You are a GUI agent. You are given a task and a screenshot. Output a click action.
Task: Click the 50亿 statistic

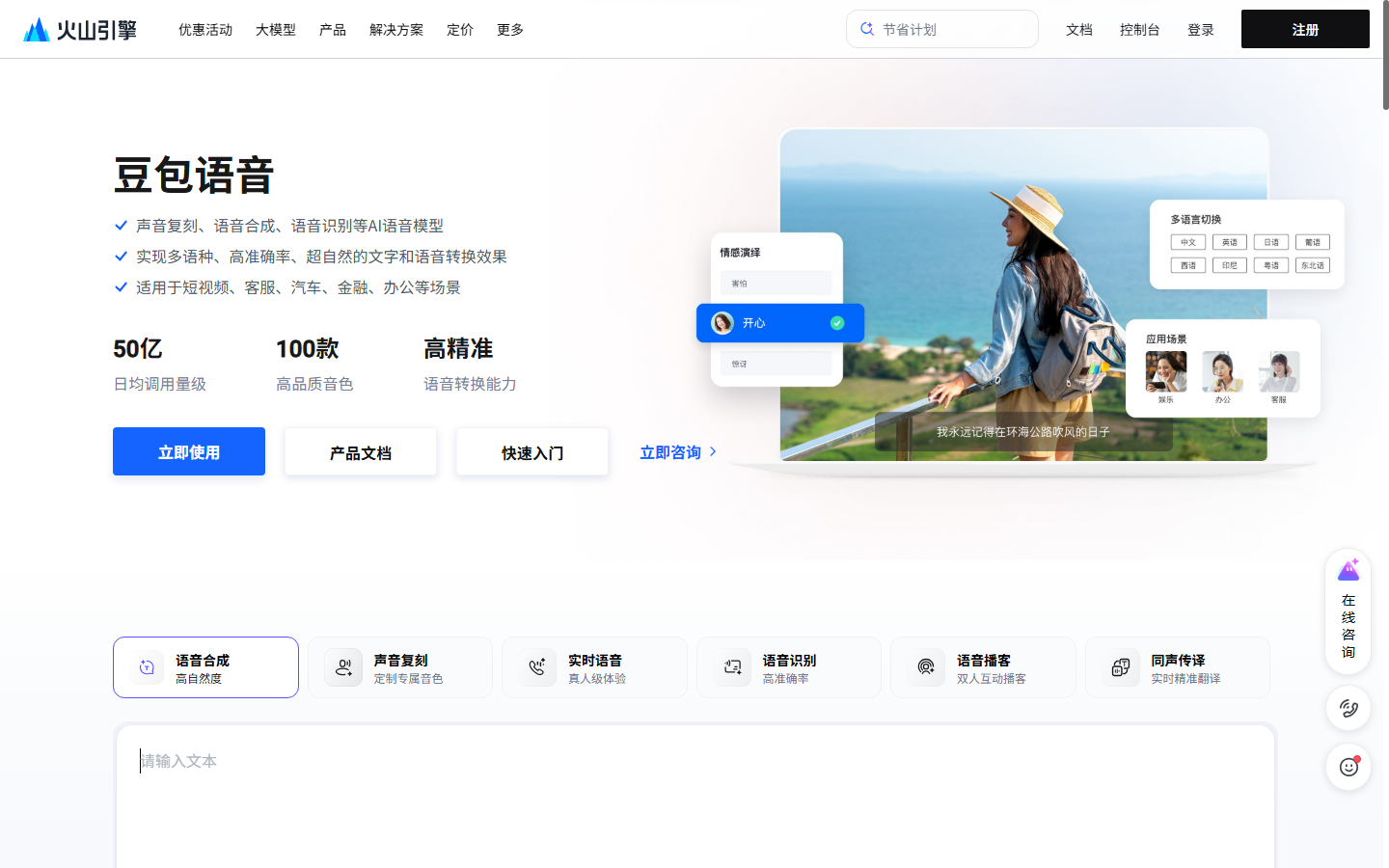point(138,348)
